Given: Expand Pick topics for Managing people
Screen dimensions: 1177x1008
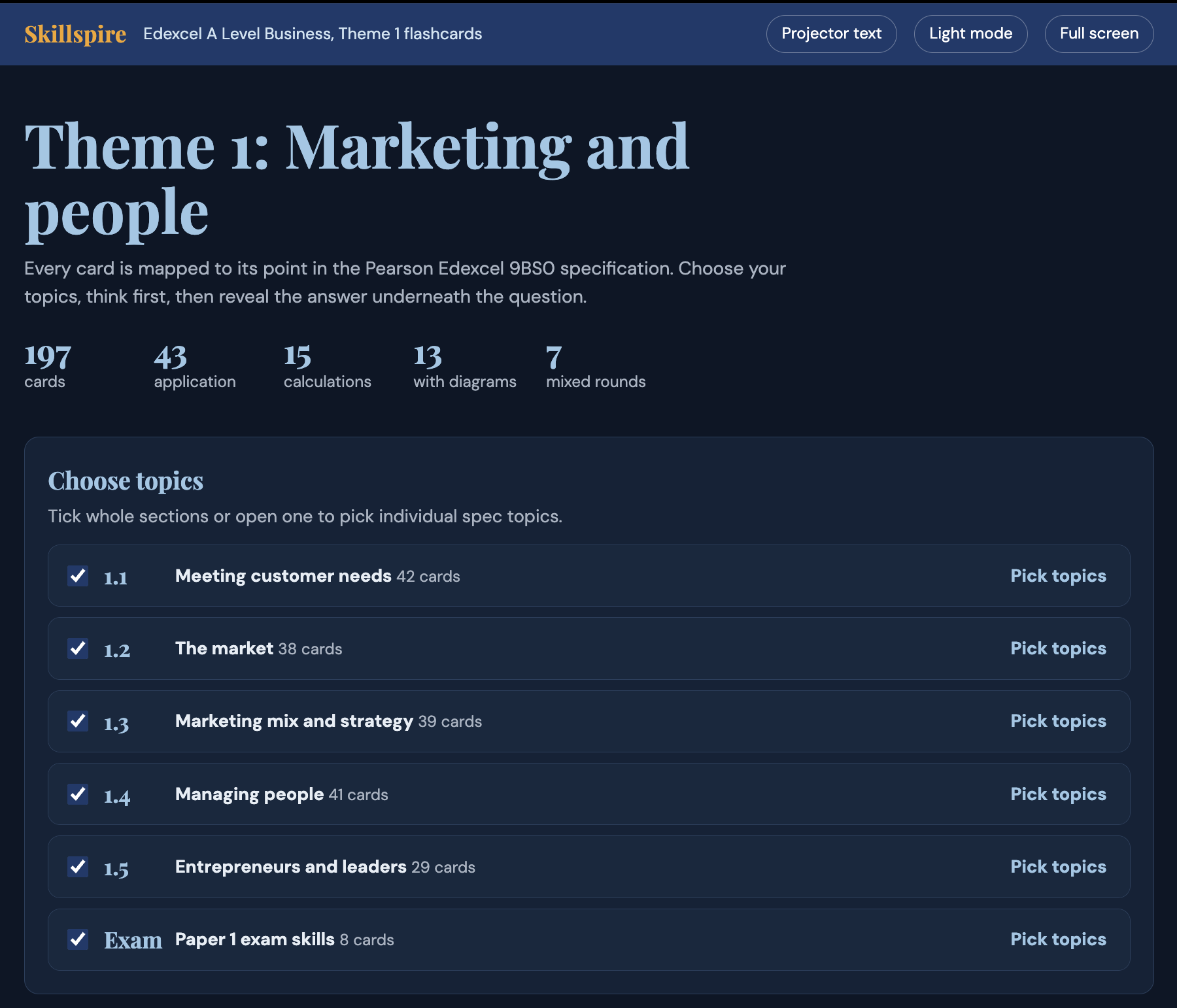Looking at the screenshot, I should (x=1058, y=794).
